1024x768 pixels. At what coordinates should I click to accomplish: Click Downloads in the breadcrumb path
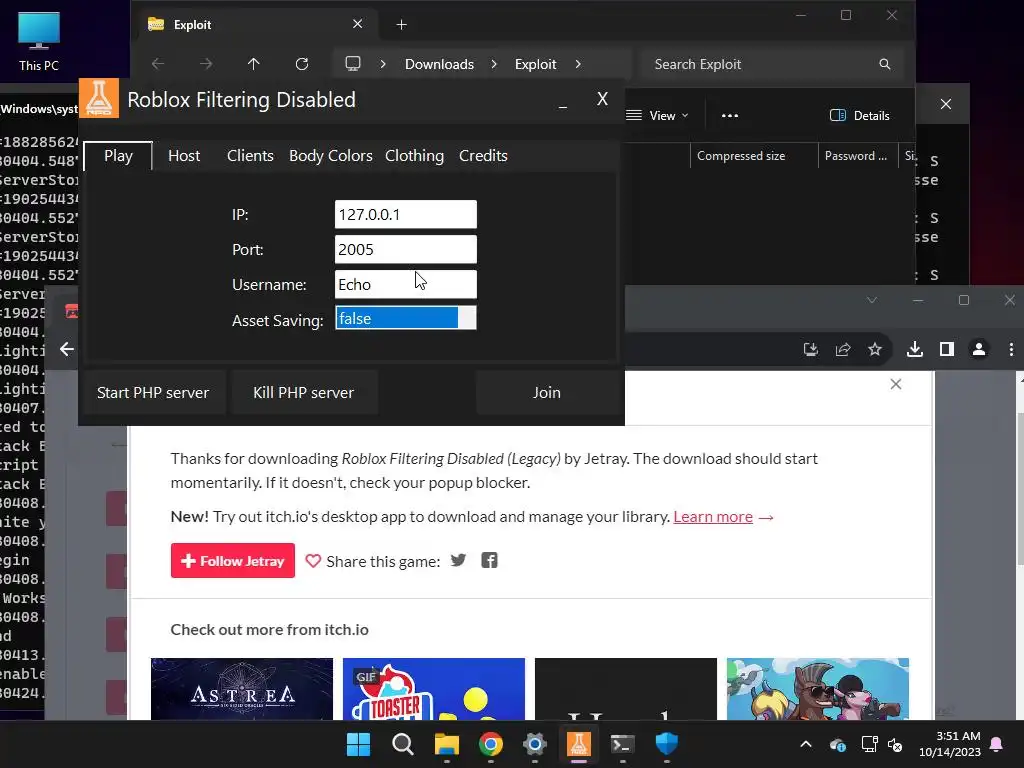click(x=440, y=64)
